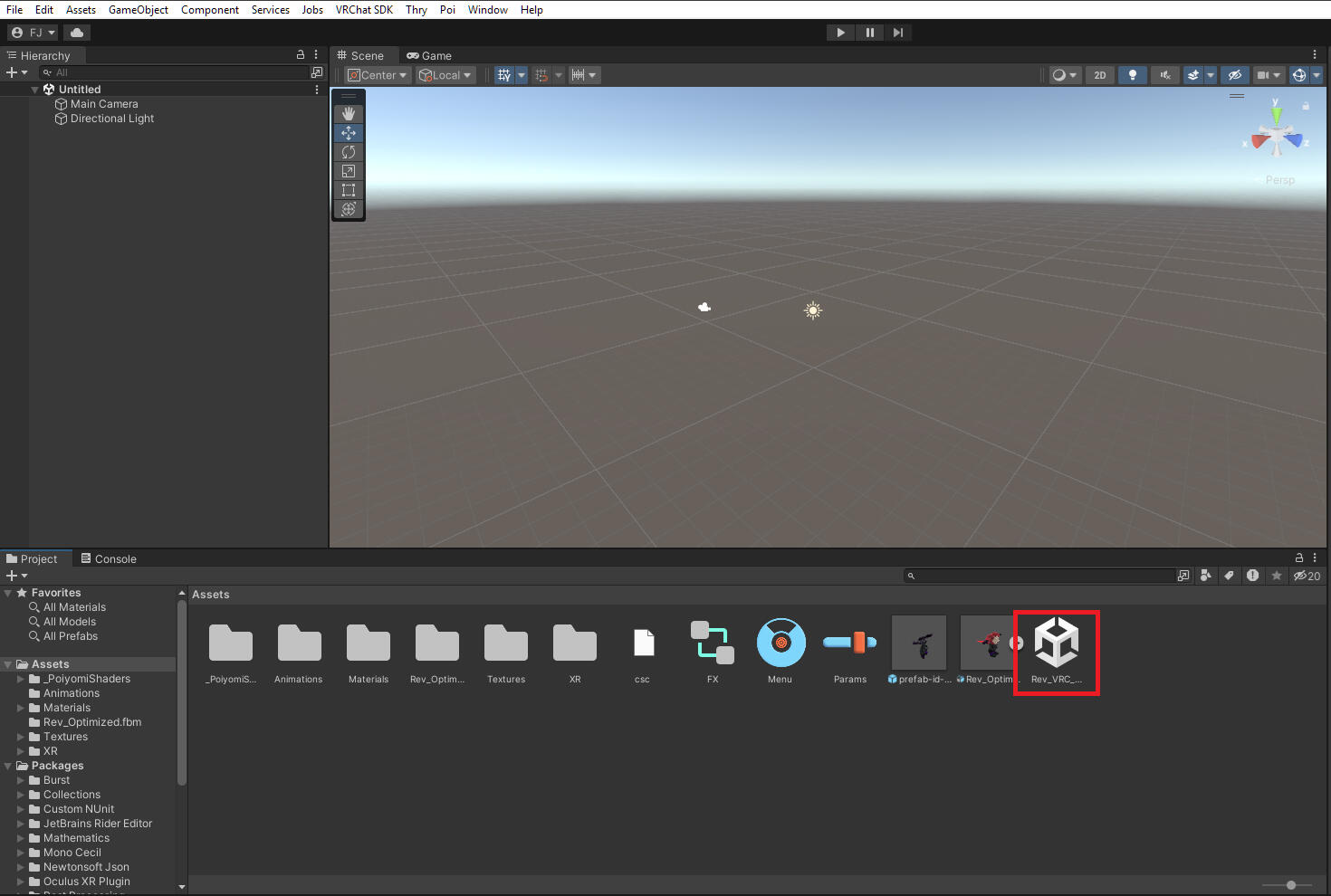Select the Hand view tool
Viewport: 1331px width, 896px height.
[x=349, y=114]
